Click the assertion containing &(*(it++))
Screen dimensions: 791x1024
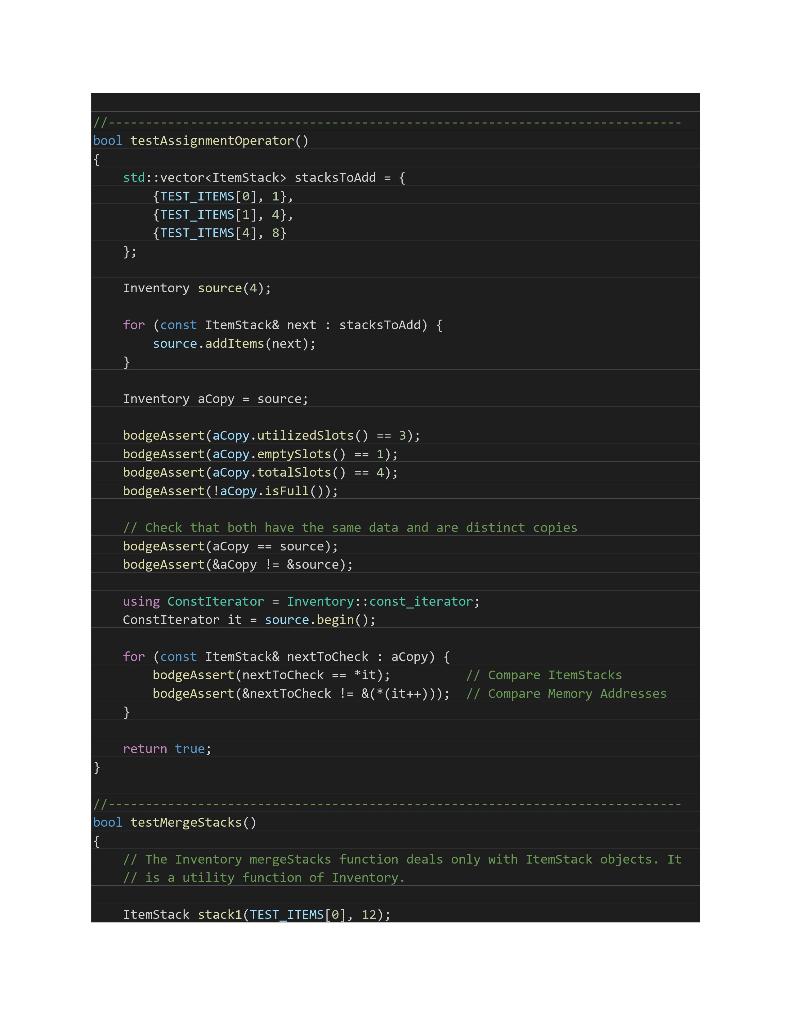(302, 694)
